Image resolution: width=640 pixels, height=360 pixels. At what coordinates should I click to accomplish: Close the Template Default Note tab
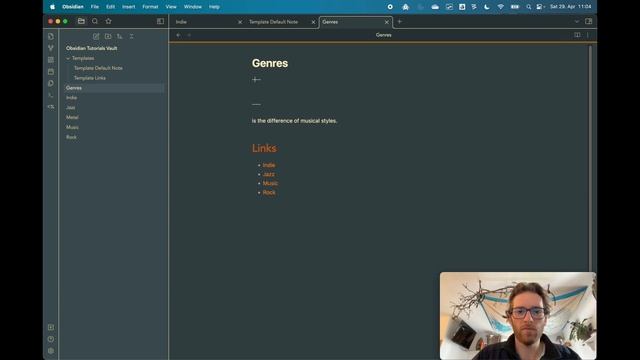pos(313,22)
